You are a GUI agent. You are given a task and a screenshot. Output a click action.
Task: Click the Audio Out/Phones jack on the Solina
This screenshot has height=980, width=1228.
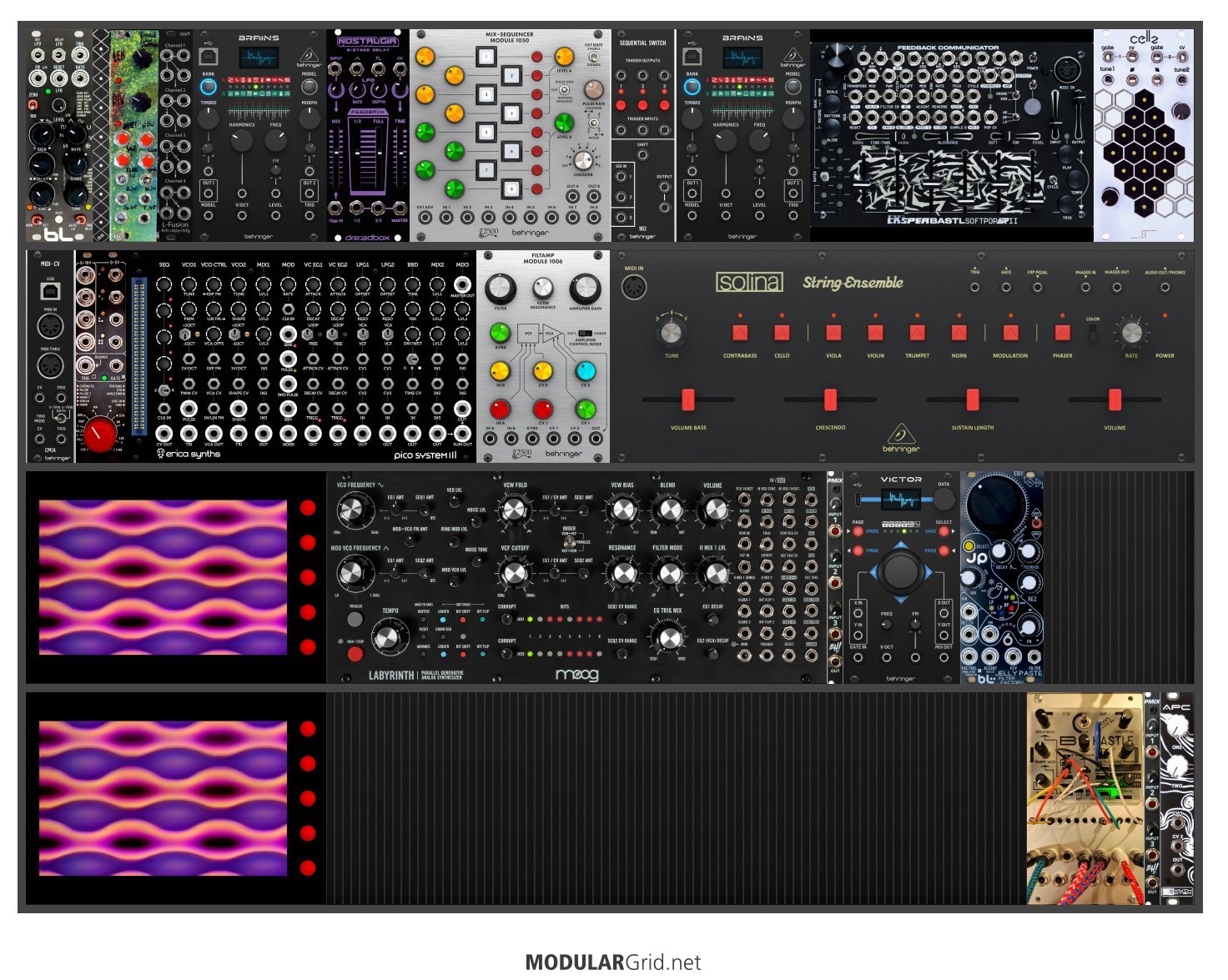click(1165, 287)
